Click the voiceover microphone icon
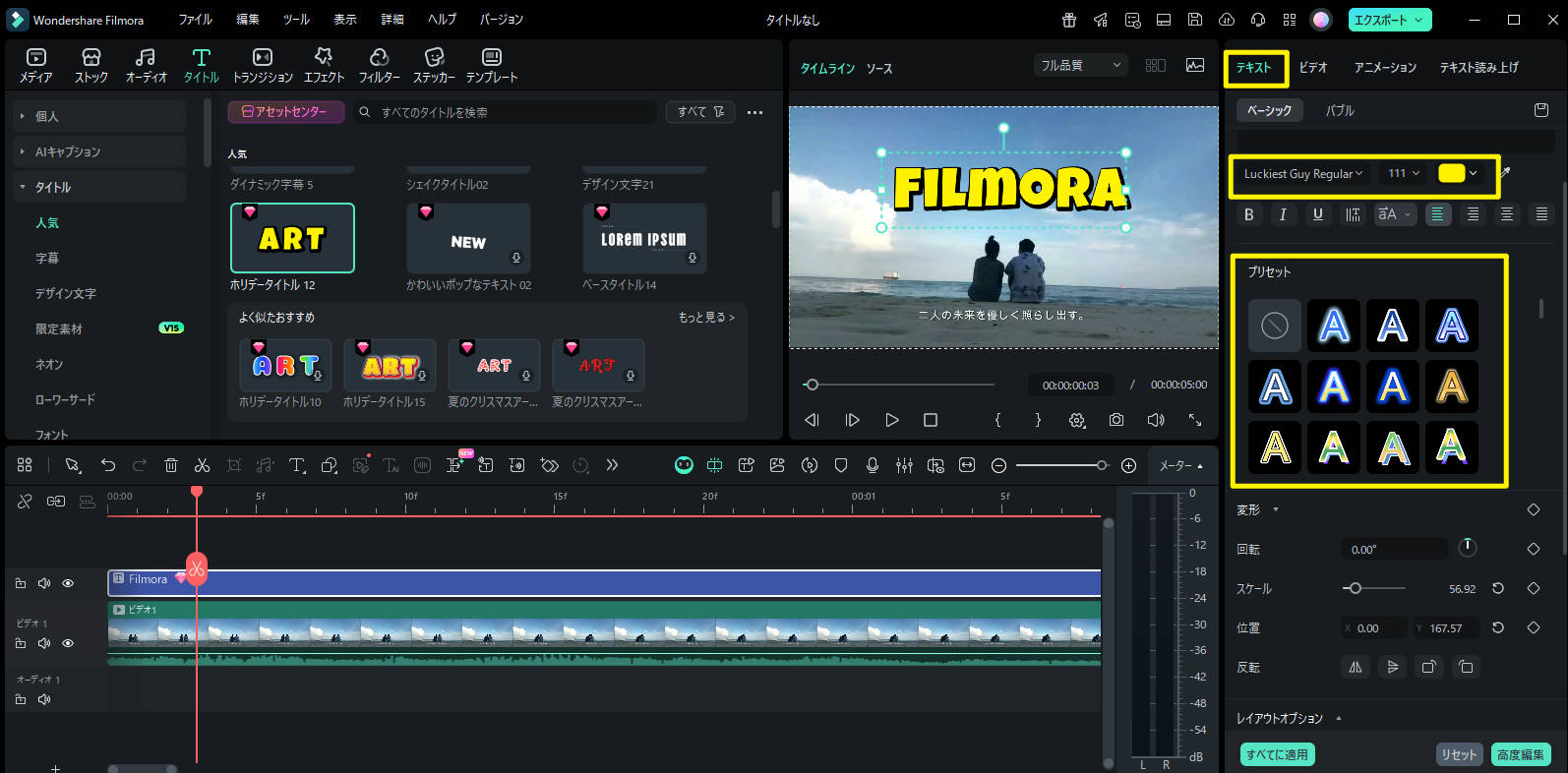The image size is (1568, 773). pos(873,465)
